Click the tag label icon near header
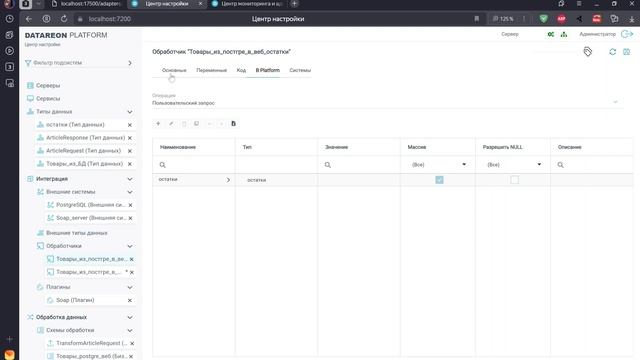The image size is (640, 360). (587, 51)
